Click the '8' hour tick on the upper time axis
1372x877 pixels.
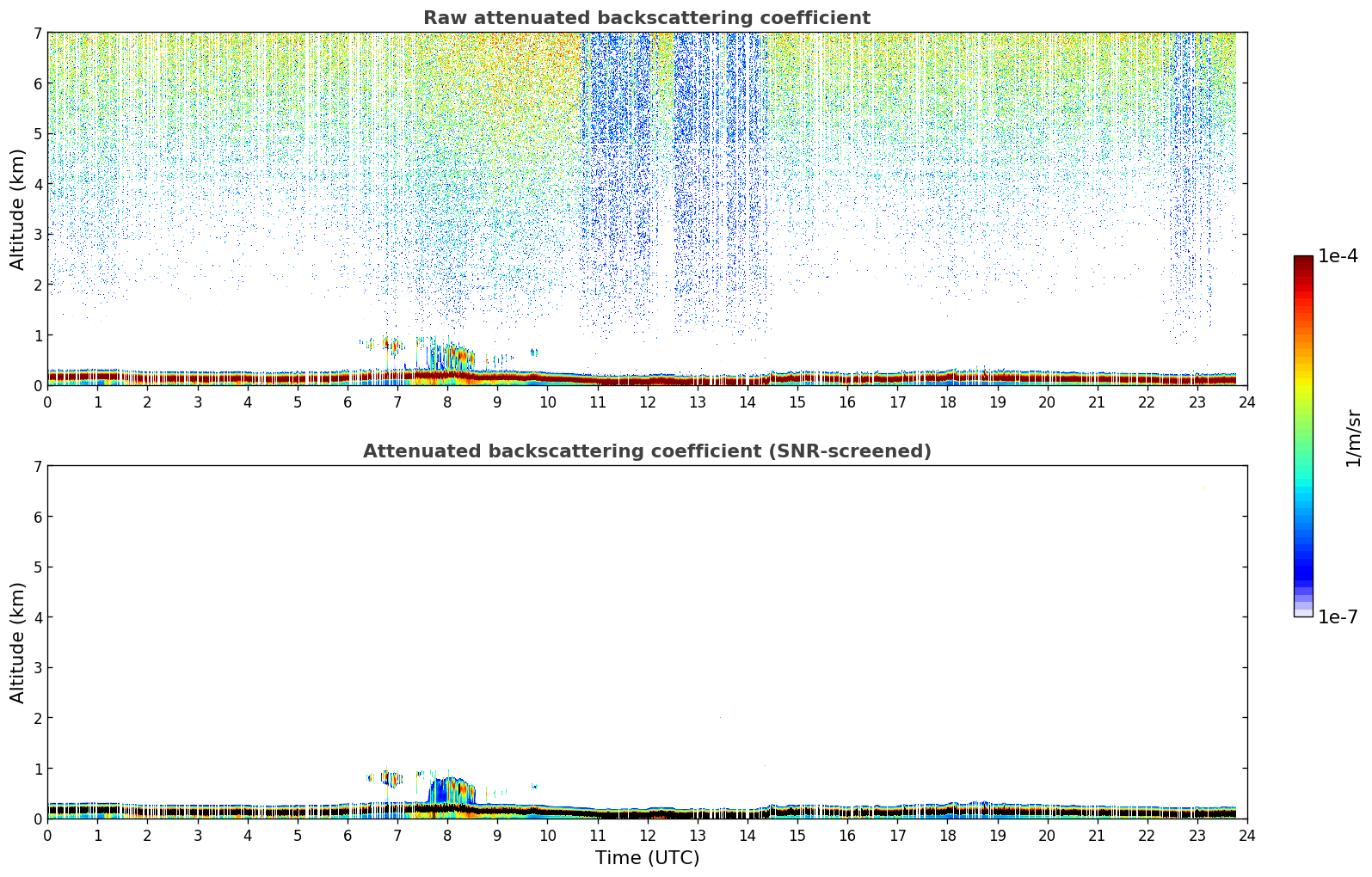[447, 402]
